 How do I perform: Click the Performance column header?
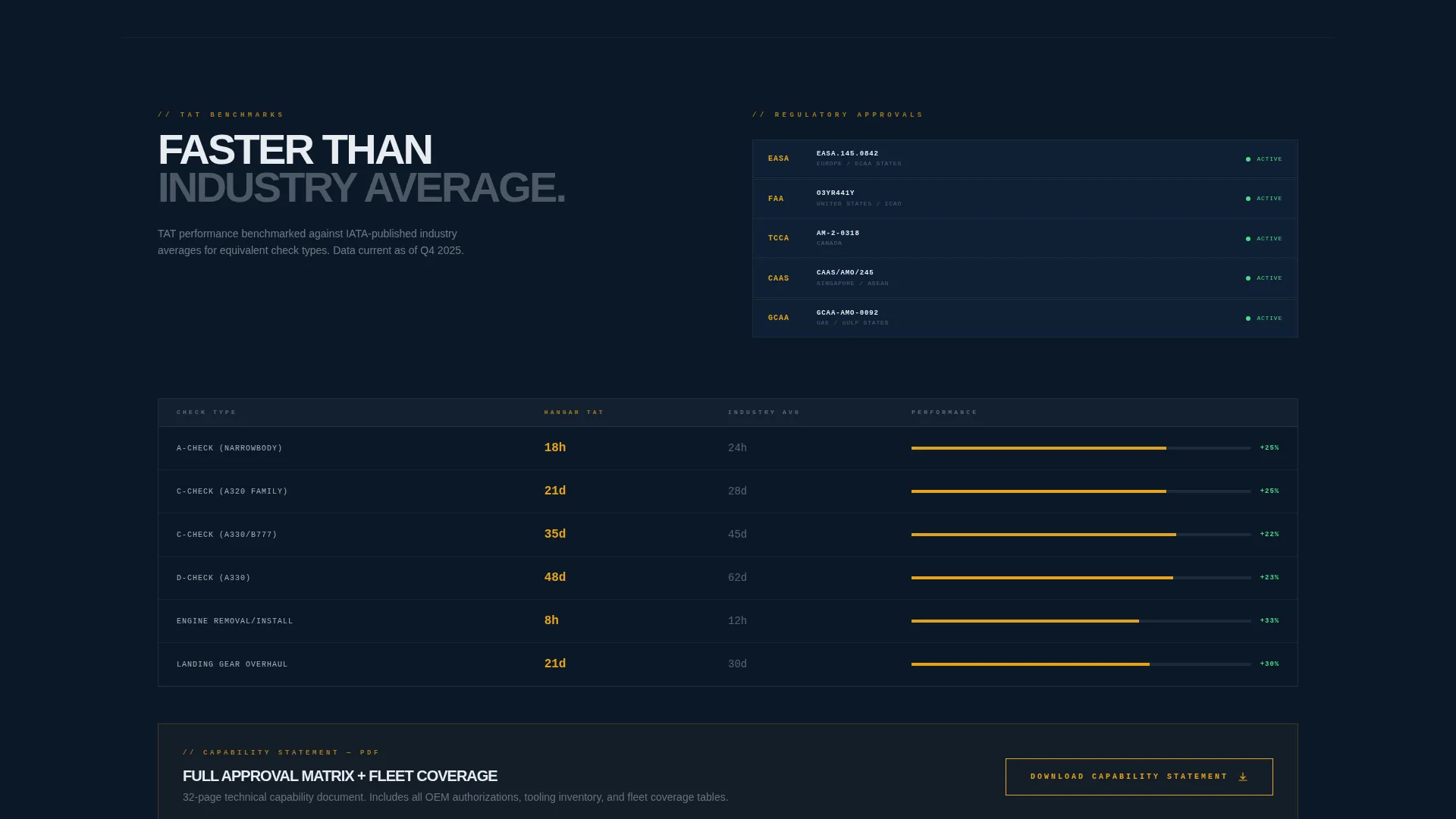[944, 413]
